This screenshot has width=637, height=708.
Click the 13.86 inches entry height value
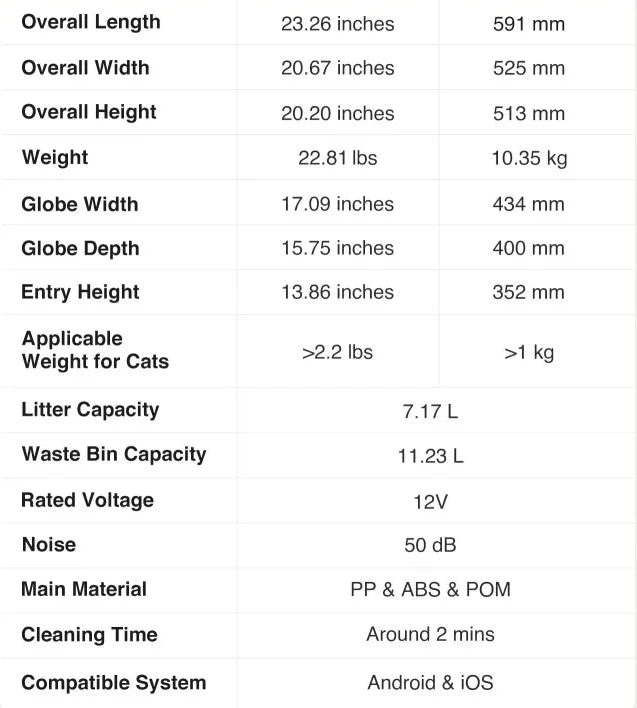click(337, 292)
